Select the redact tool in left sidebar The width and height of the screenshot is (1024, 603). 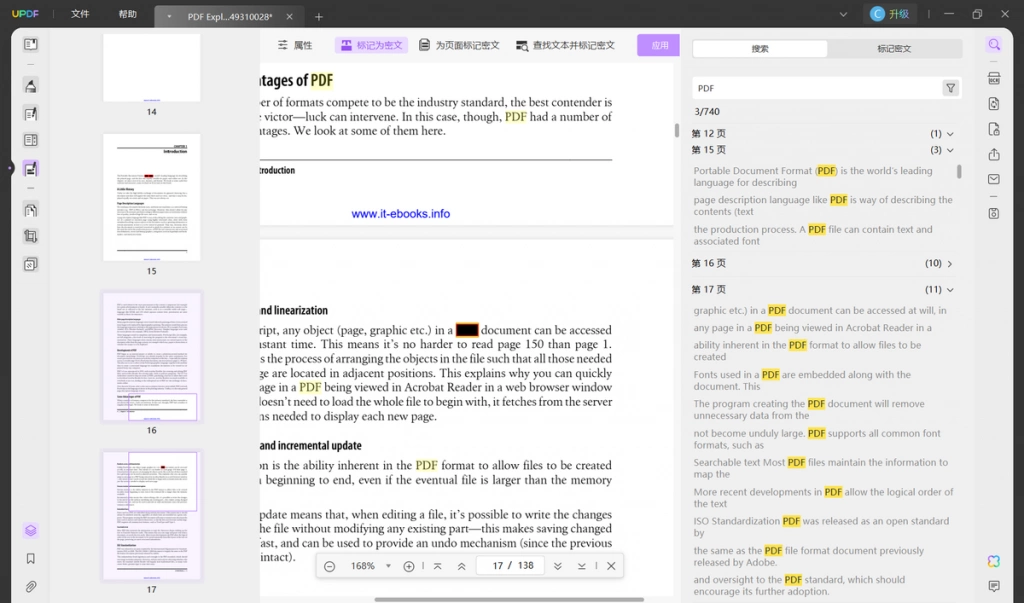pyautogui.click(x=31, y=169)
